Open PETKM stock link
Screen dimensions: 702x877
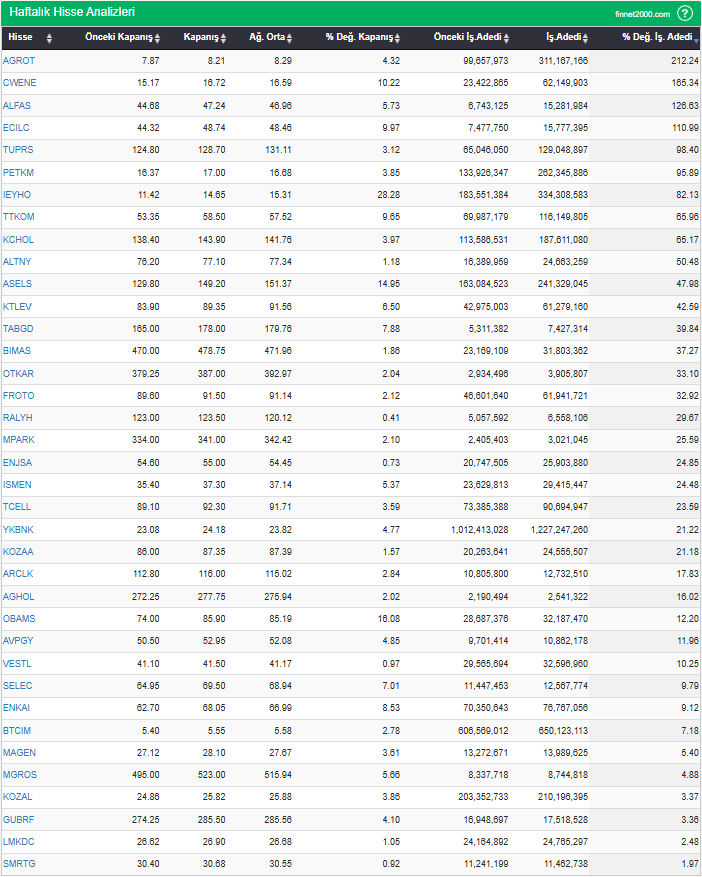pyautogui.click(x=18, y=173)
